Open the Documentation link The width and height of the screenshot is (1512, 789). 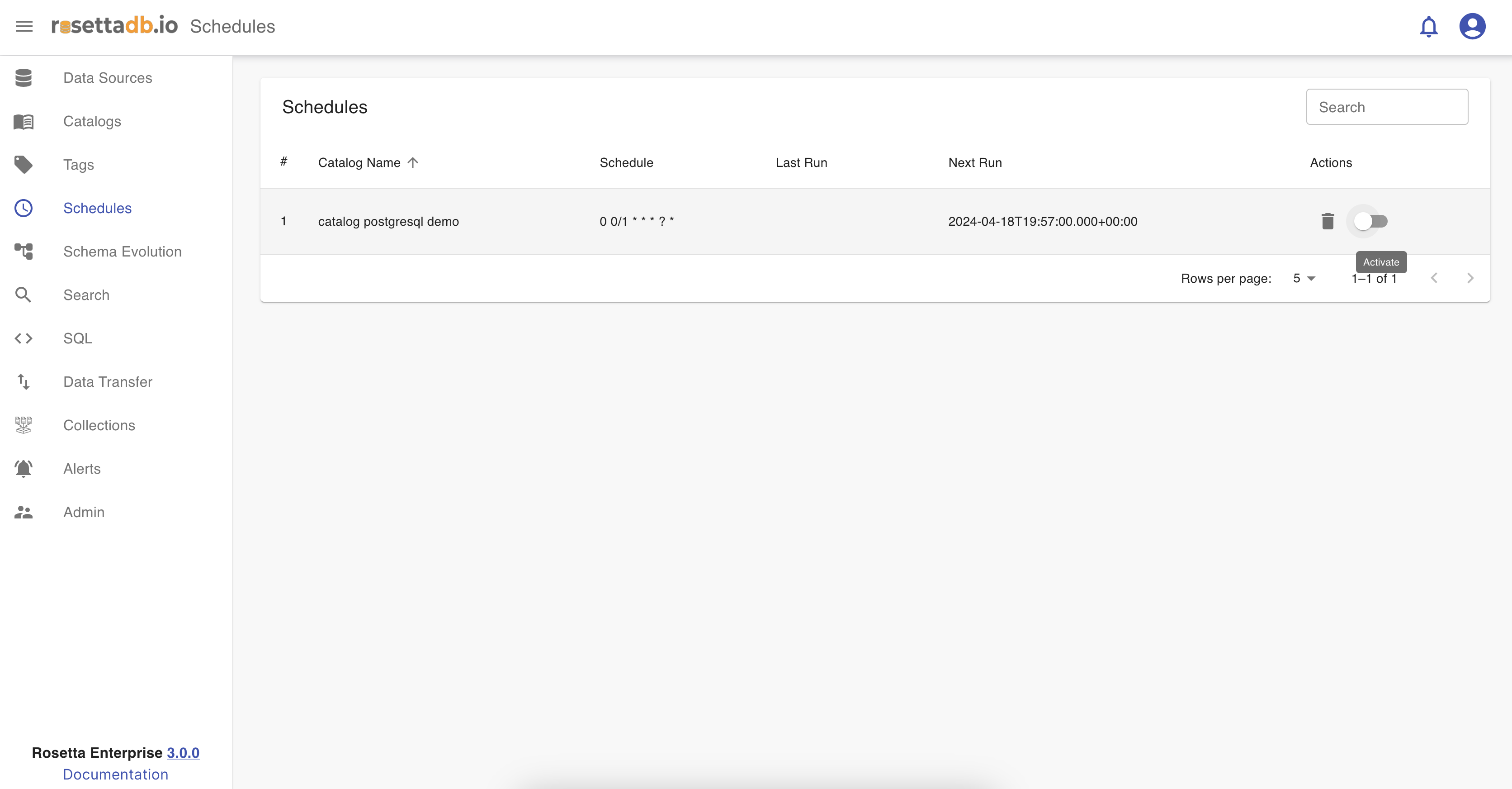point(116,775)
